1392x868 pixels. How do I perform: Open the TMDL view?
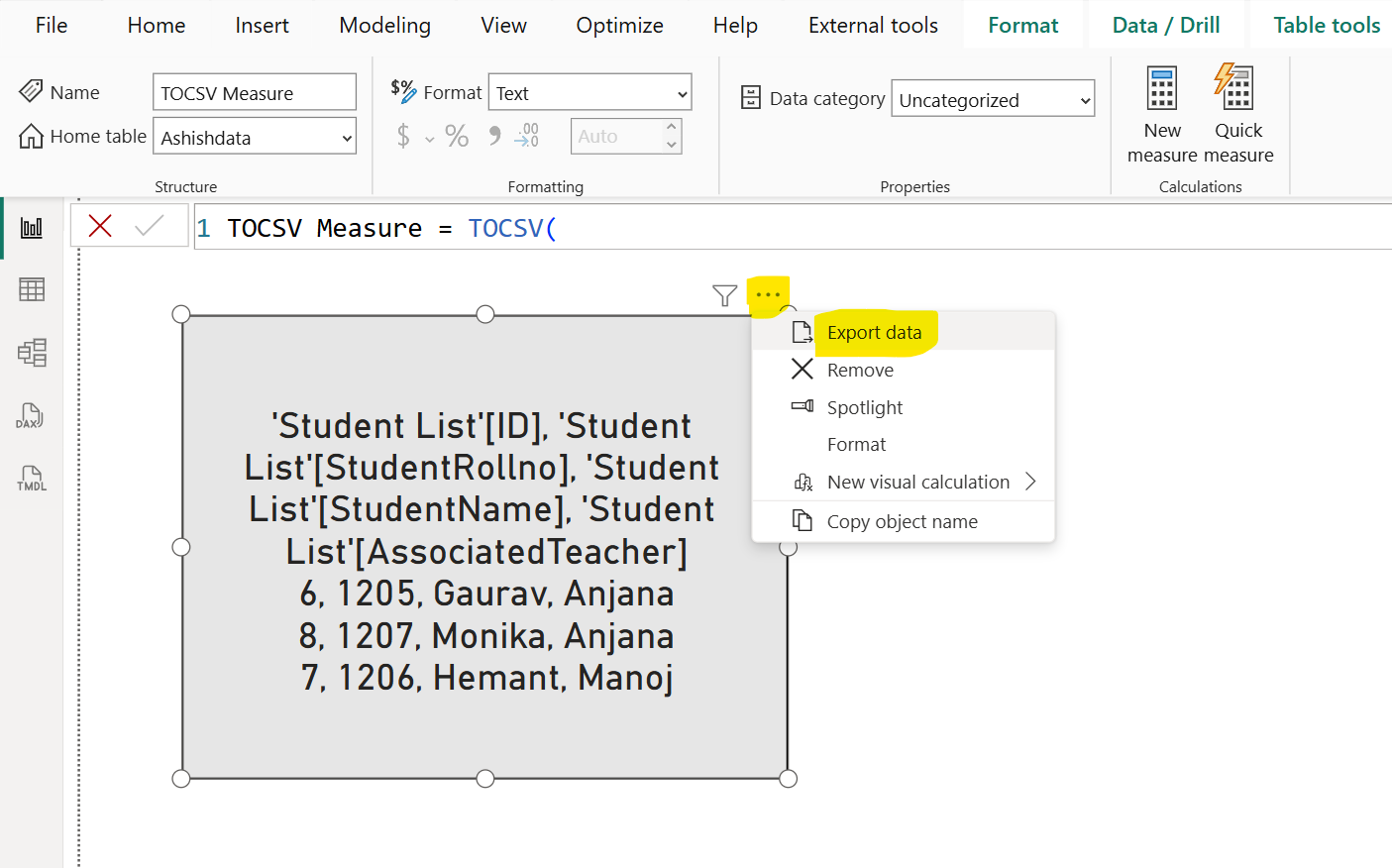point(31,479)
